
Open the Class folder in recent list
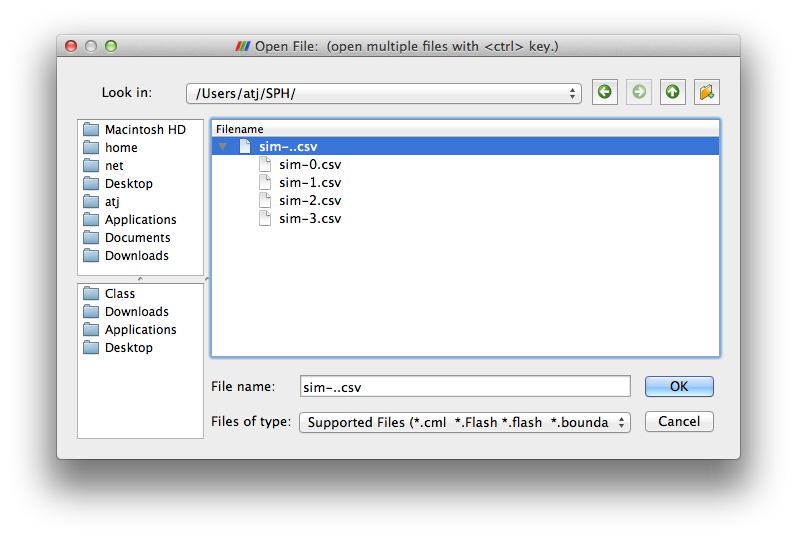[x=119, y=294]
